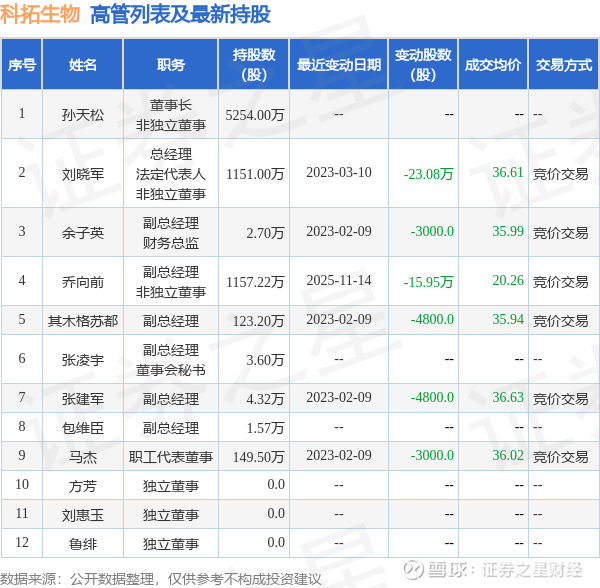Viewport: 600px width, 588px height.
Task: Click the 2023-02-09 date in 余子英's row
Action: click(x=339, y=231)
